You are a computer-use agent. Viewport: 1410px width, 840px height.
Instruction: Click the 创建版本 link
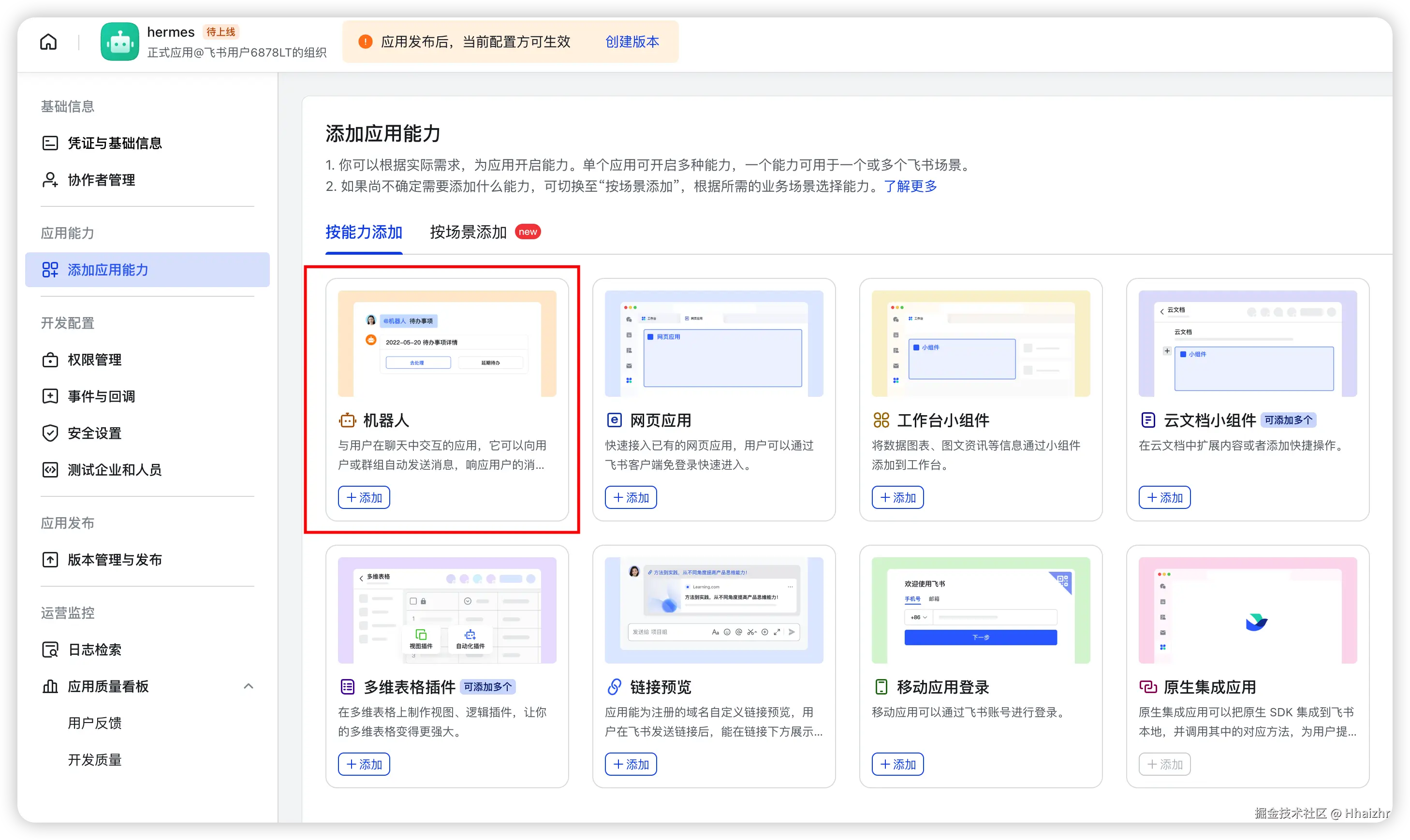click(x=632, y=41)
